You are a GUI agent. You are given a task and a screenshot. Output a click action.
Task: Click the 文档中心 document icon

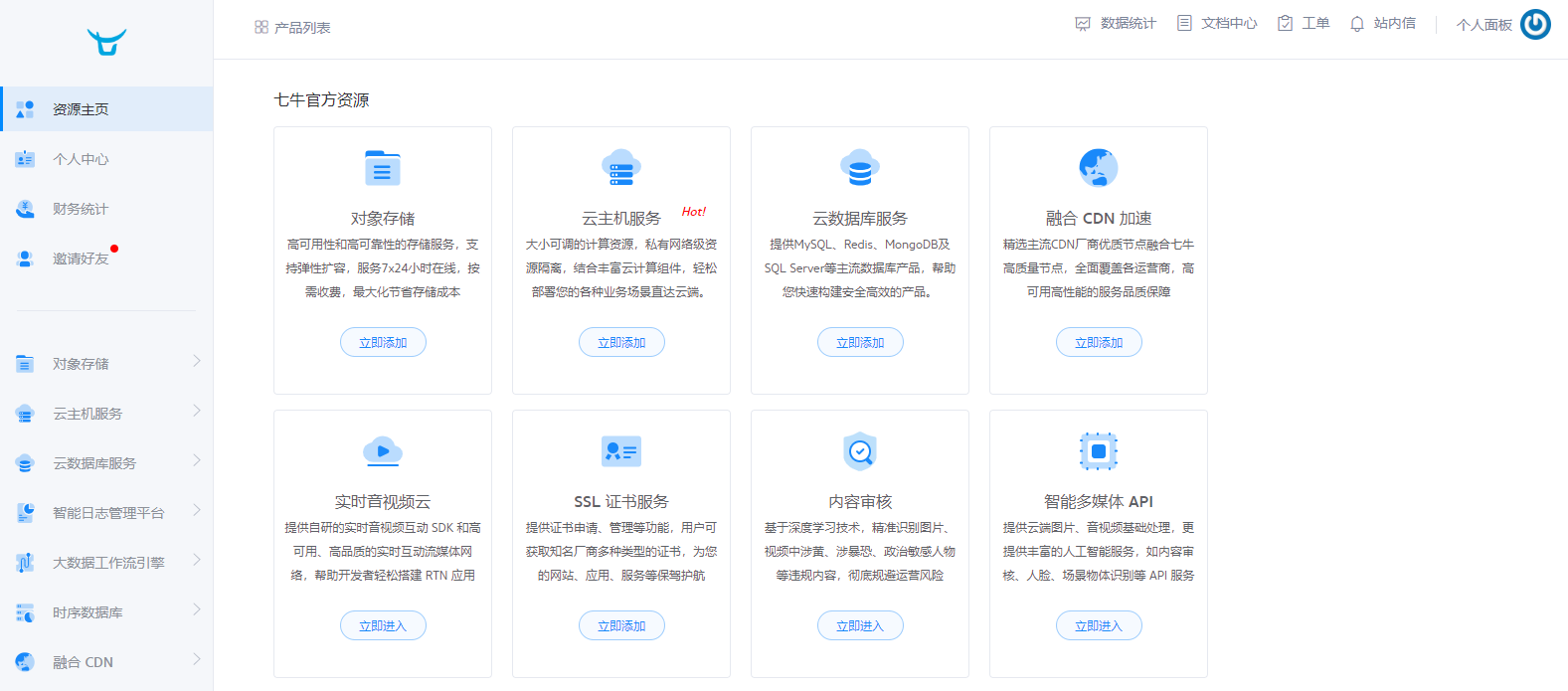1184,23
